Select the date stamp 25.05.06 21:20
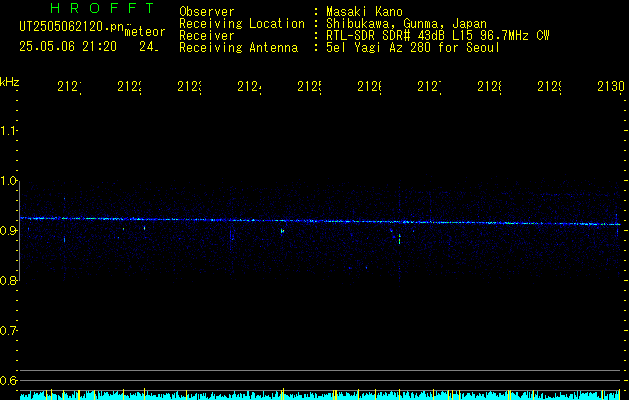629x400 pixels. [x=68, y=47]
